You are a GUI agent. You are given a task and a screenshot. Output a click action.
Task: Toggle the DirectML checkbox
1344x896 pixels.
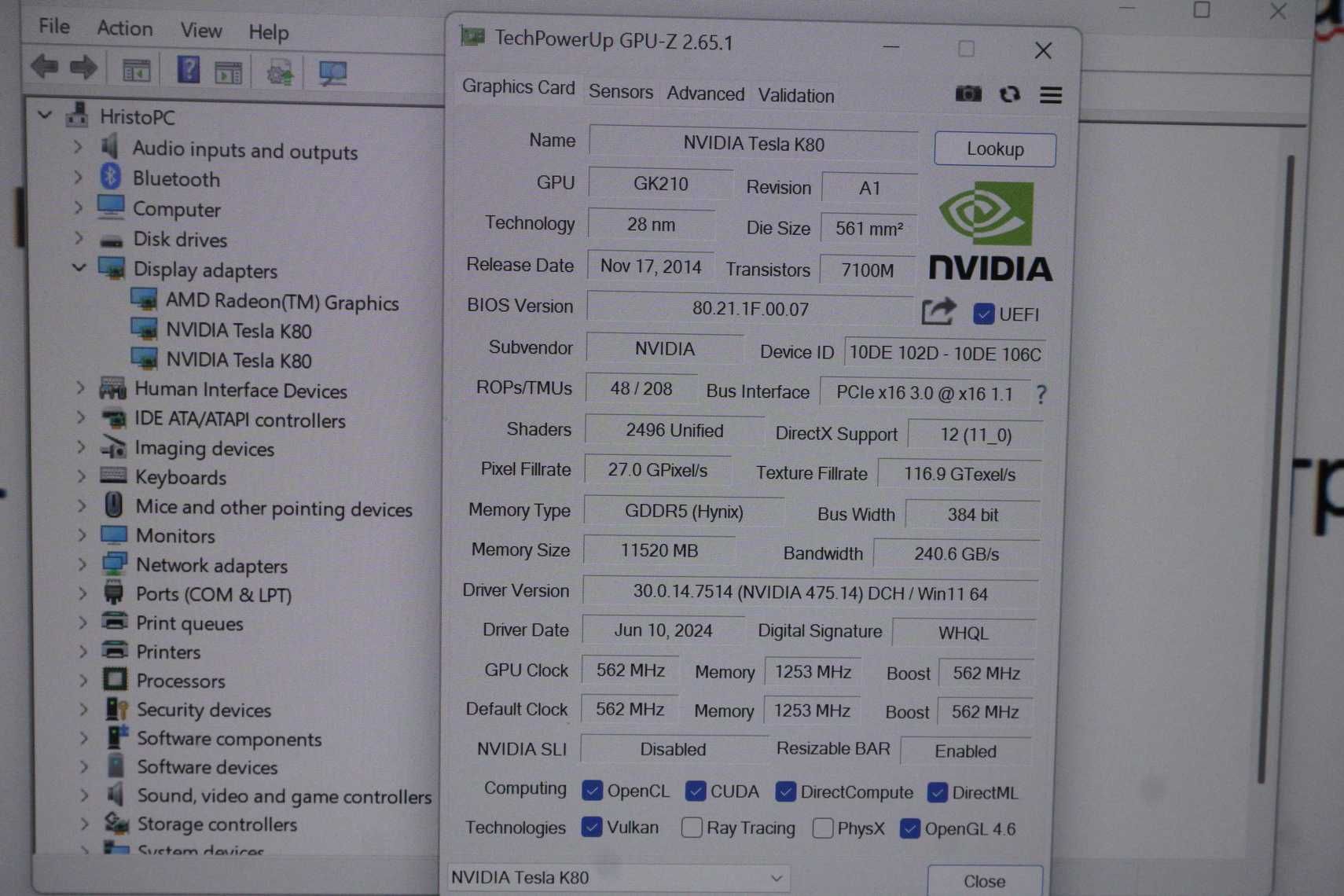click(937, 792)
